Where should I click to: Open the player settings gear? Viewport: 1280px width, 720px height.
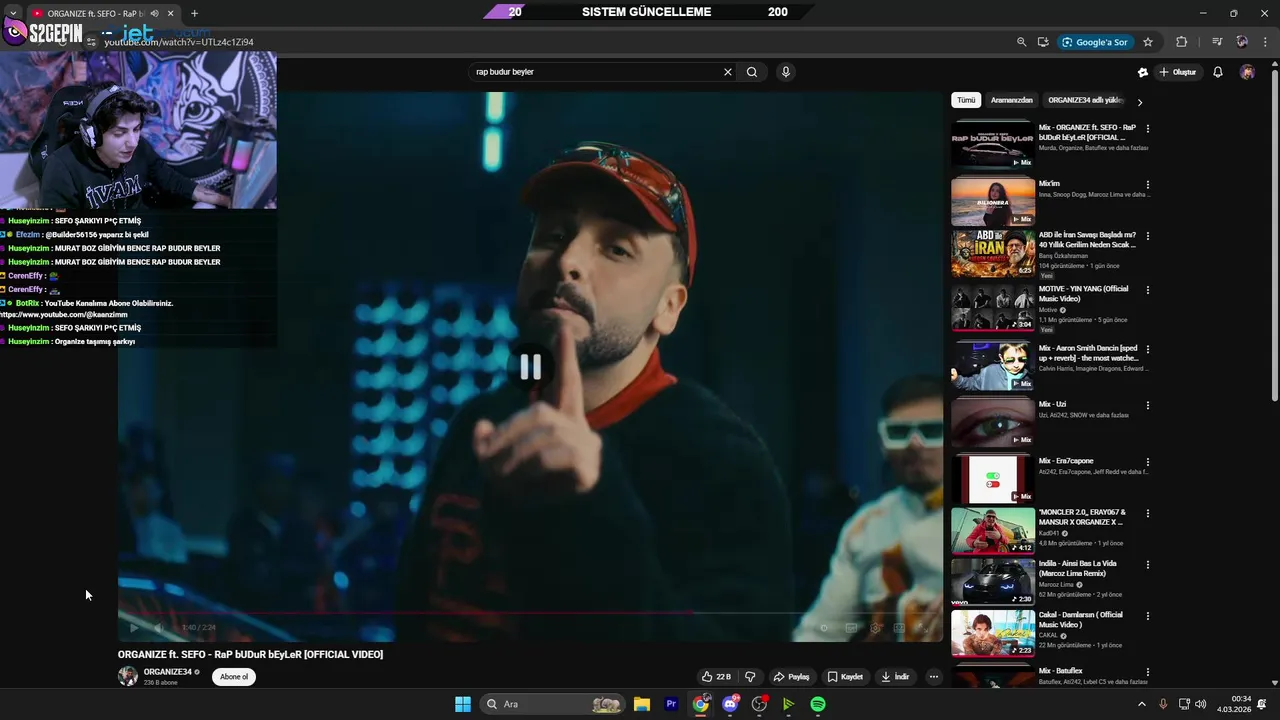click(875, 628)
